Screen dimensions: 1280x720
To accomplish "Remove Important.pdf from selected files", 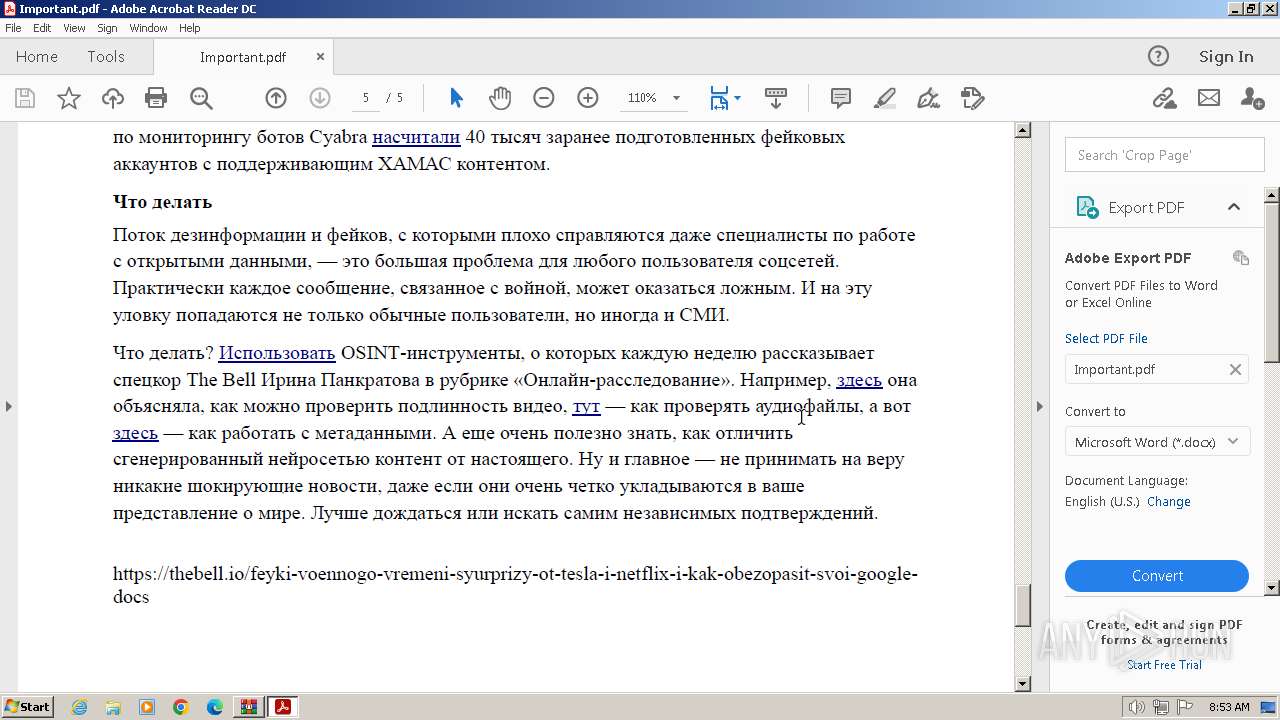I will click(1235, 370).
